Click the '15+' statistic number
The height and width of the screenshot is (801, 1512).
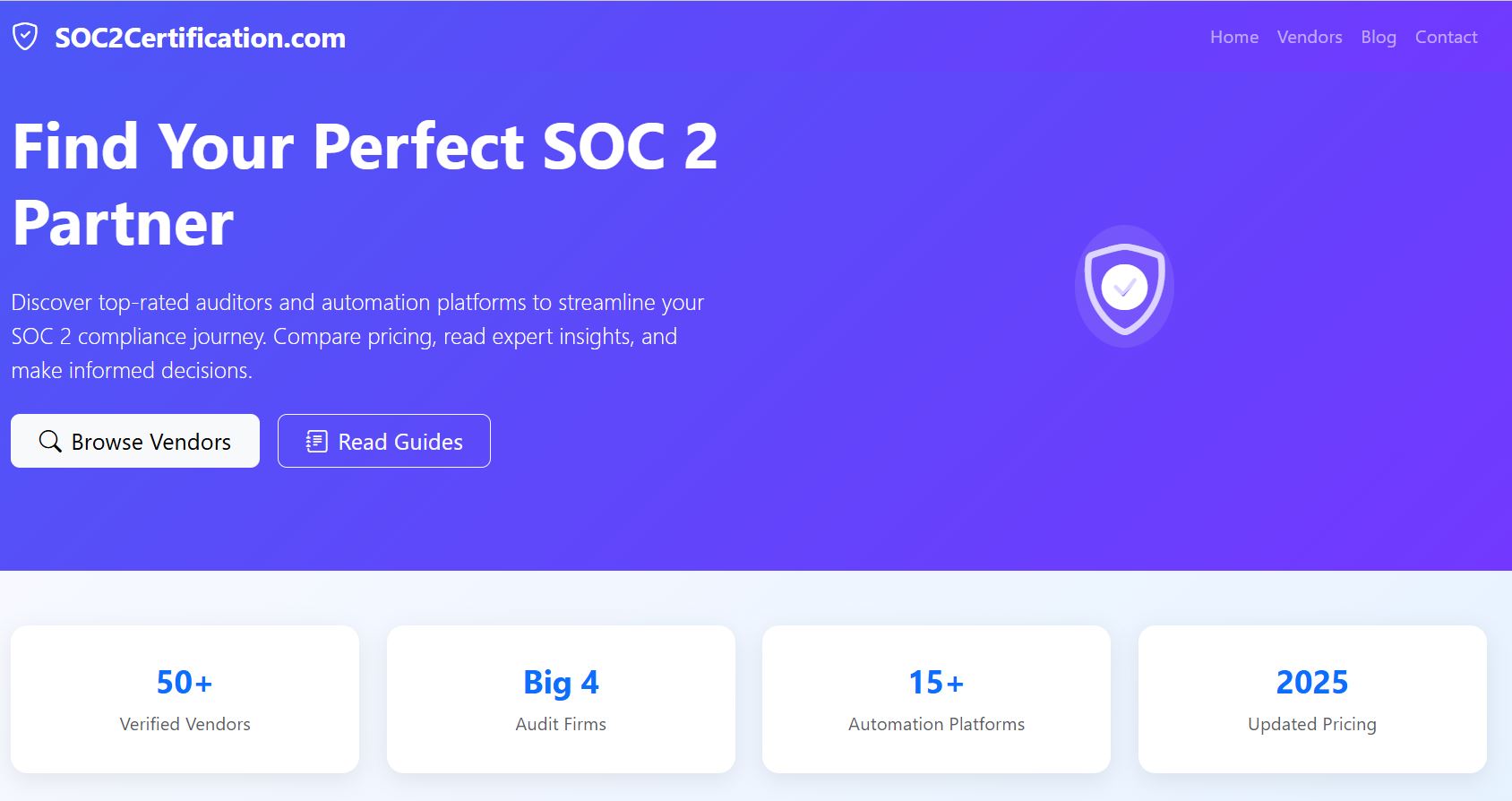[936, 683]
